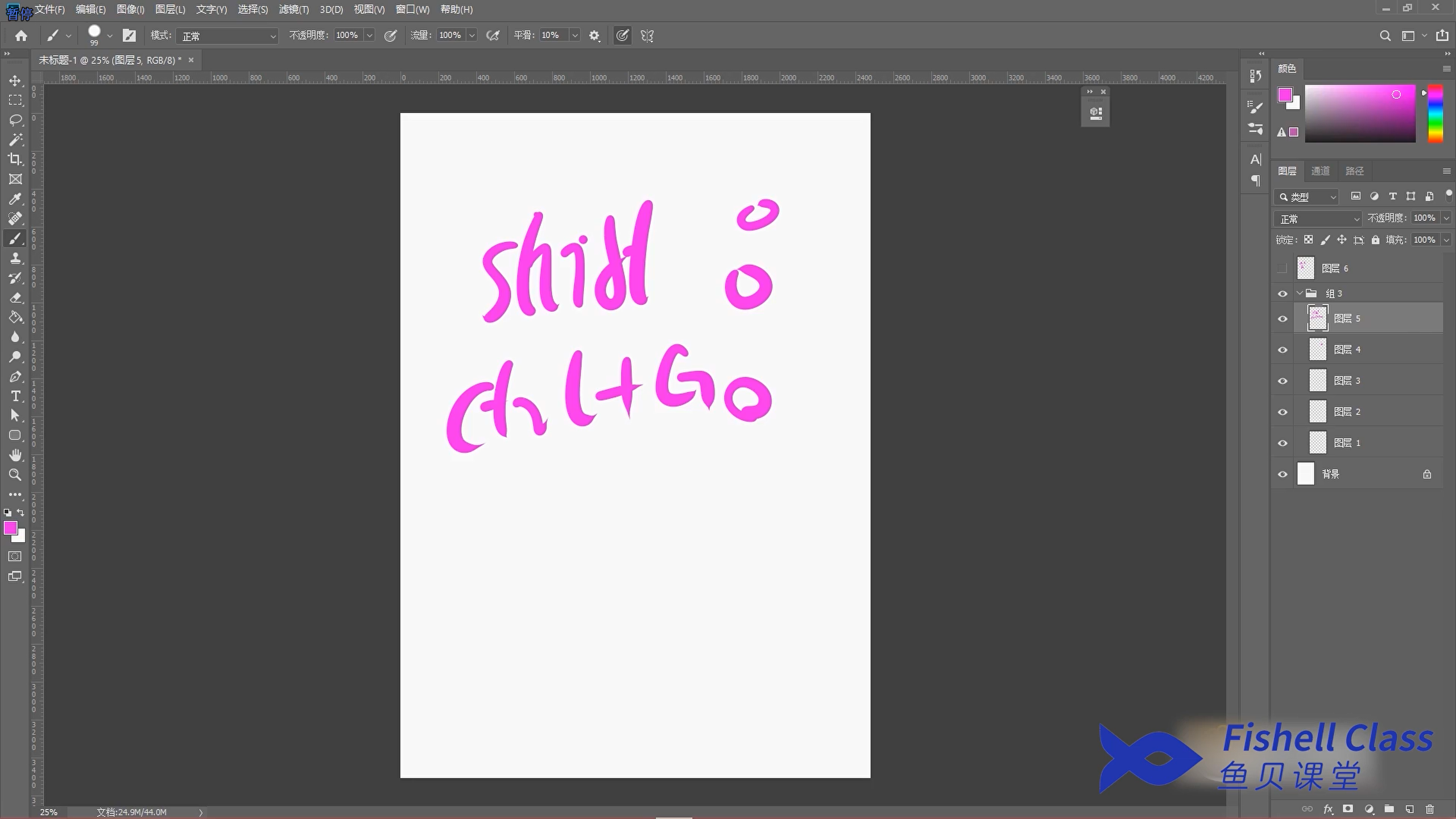1456x819 pixels.
Task: Click the foreground color swatch in toolbar
Action: (10, 528)
